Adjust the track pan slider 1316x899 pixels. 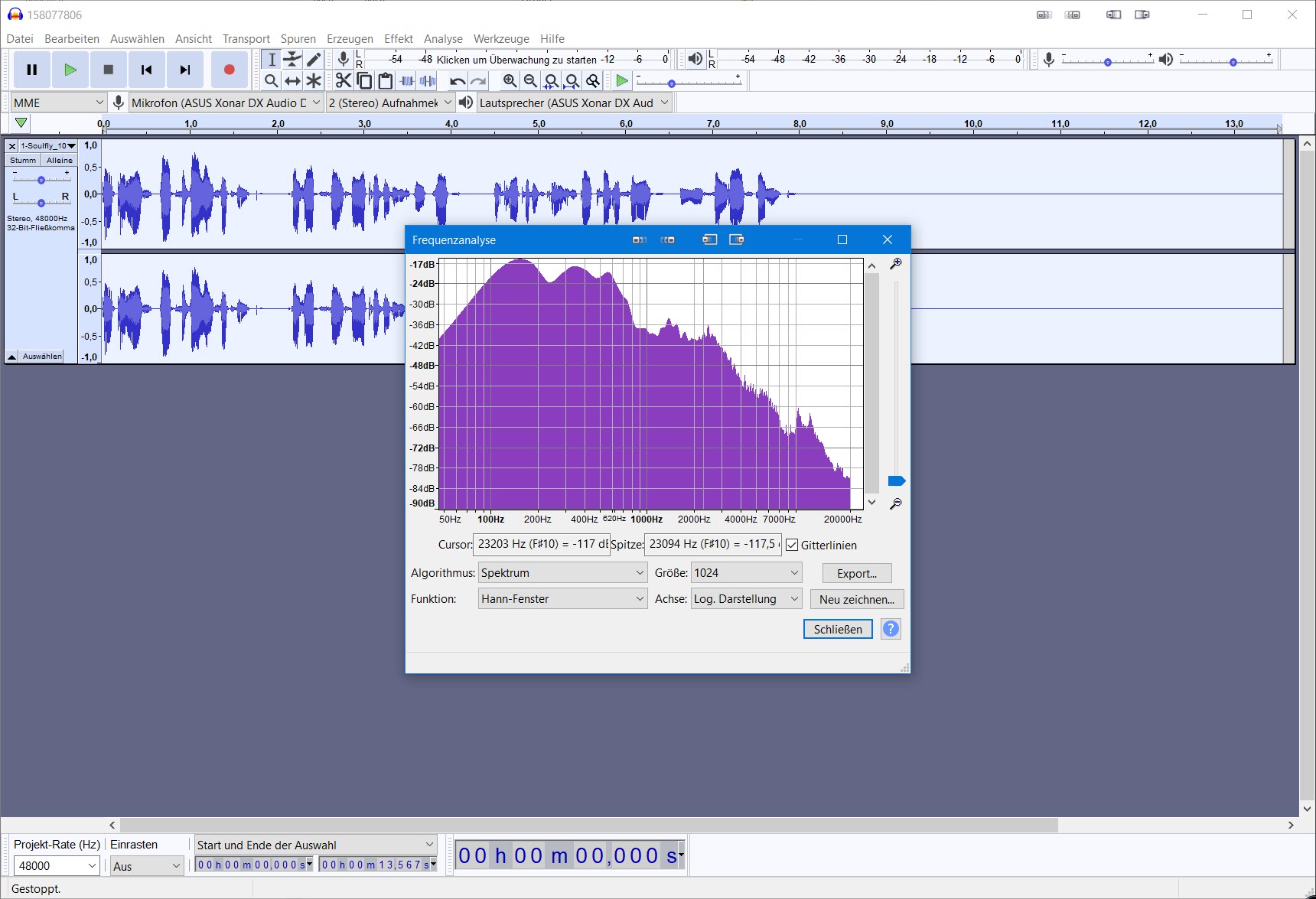(x=41, y=202)
